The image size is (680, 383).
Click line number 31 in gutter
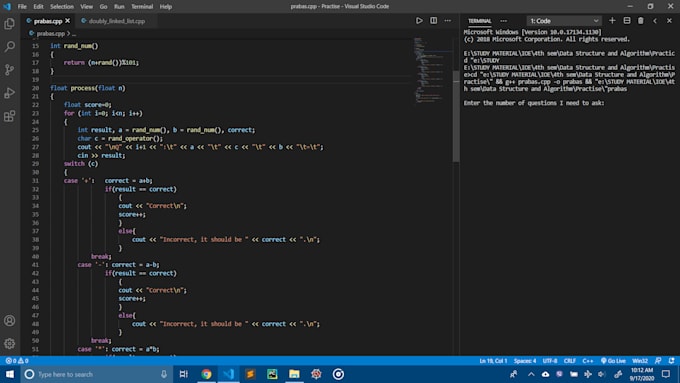(x=35, y=180)
